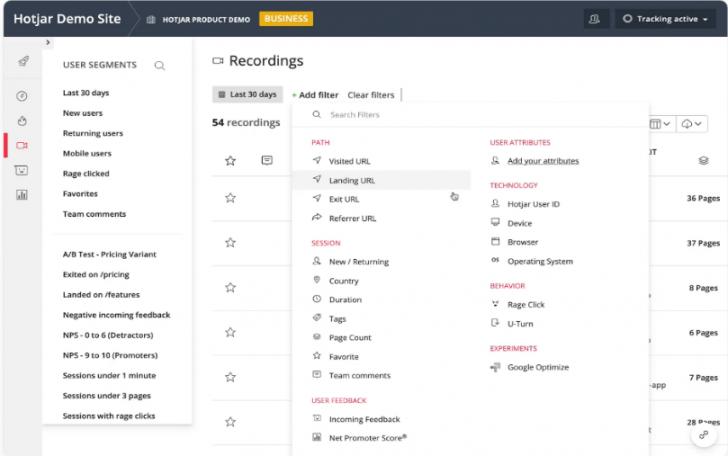This screenshot has height=456, width=728.
Task: Click the HOTJAR PRODUCT DEMO organization link
Action: 206,20
